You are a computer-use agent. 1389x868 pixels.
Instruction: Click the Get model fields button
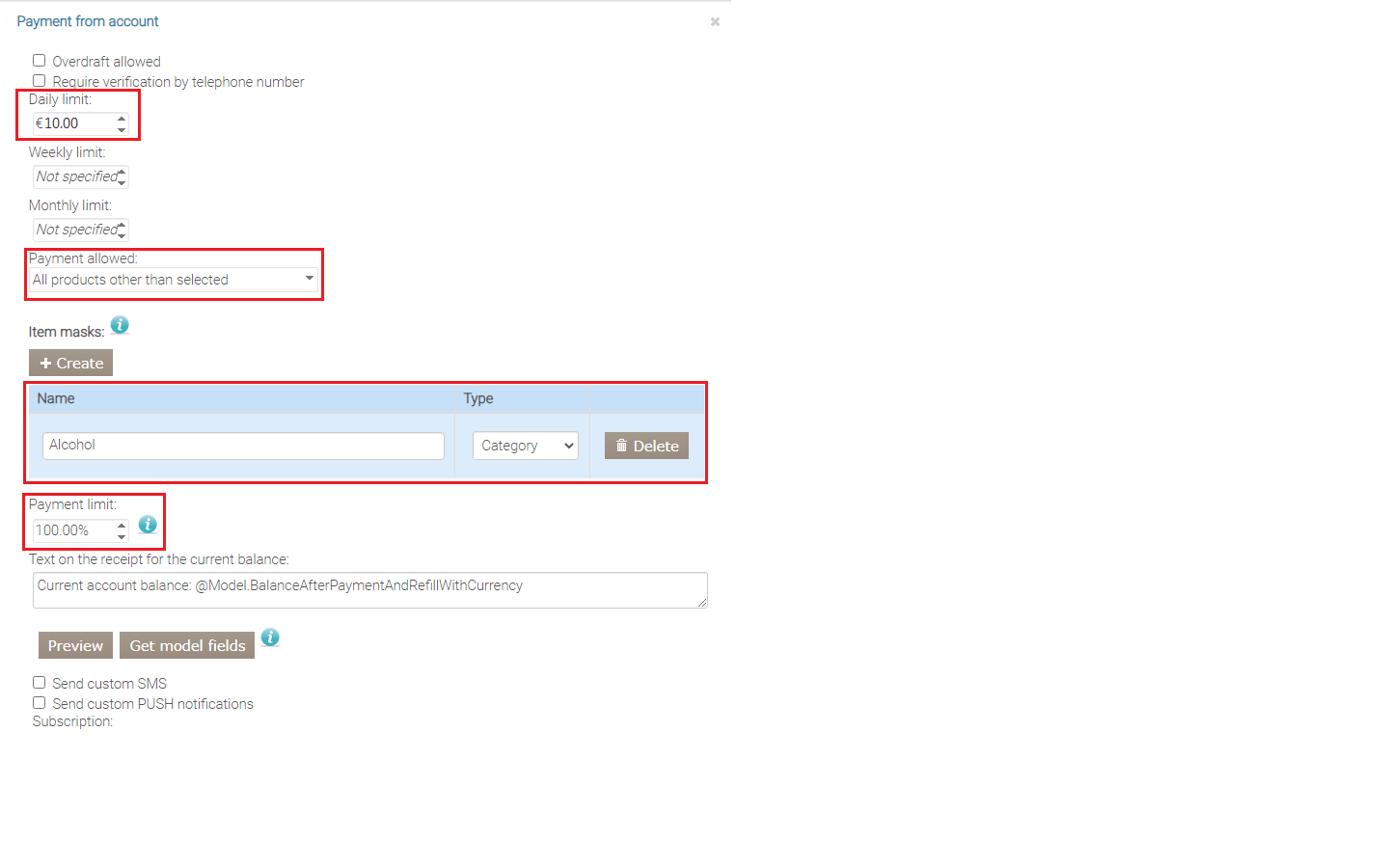pos(187,645)
